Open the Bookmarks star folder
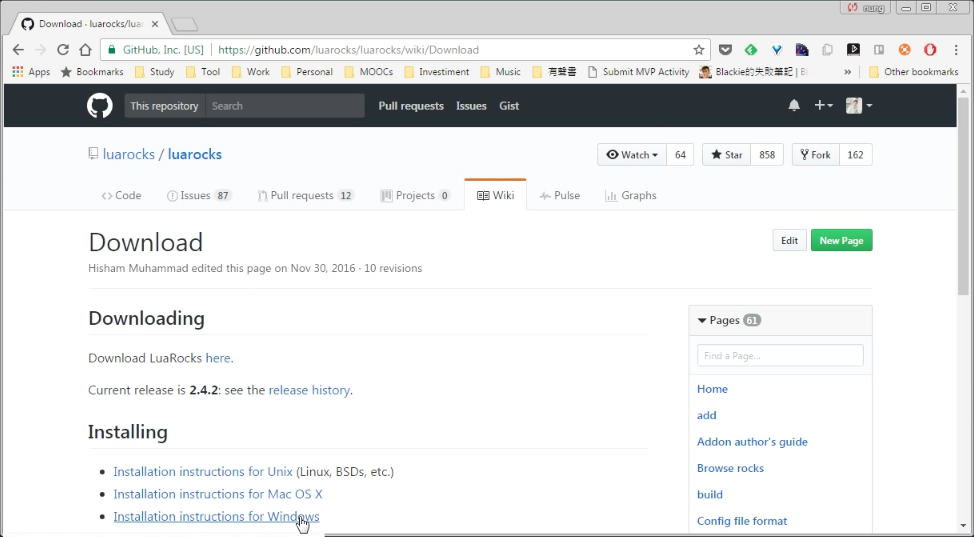 pos(92,71)
